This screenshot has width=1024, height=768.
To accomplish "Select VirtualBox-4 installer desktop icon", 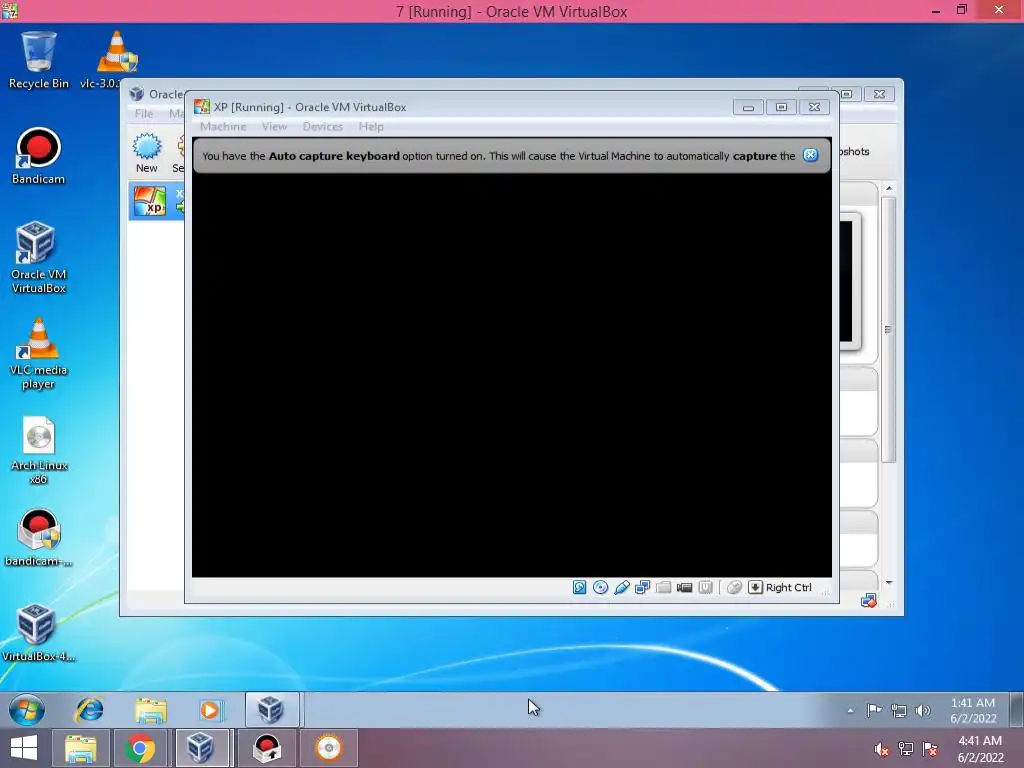I will click(x=39, y=633).
